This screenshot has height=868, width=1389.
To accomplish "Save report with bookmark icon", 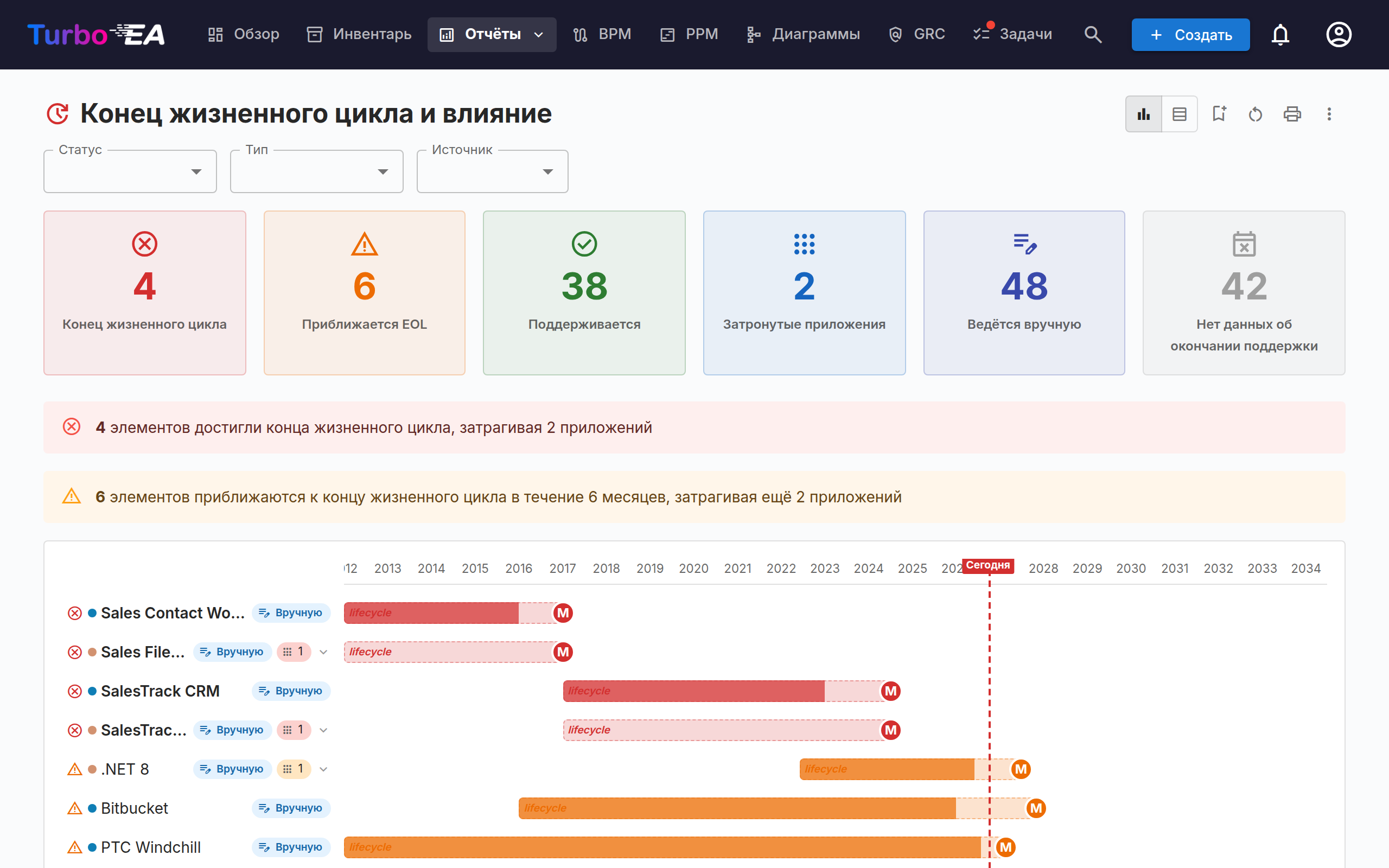I will 1219,114.
